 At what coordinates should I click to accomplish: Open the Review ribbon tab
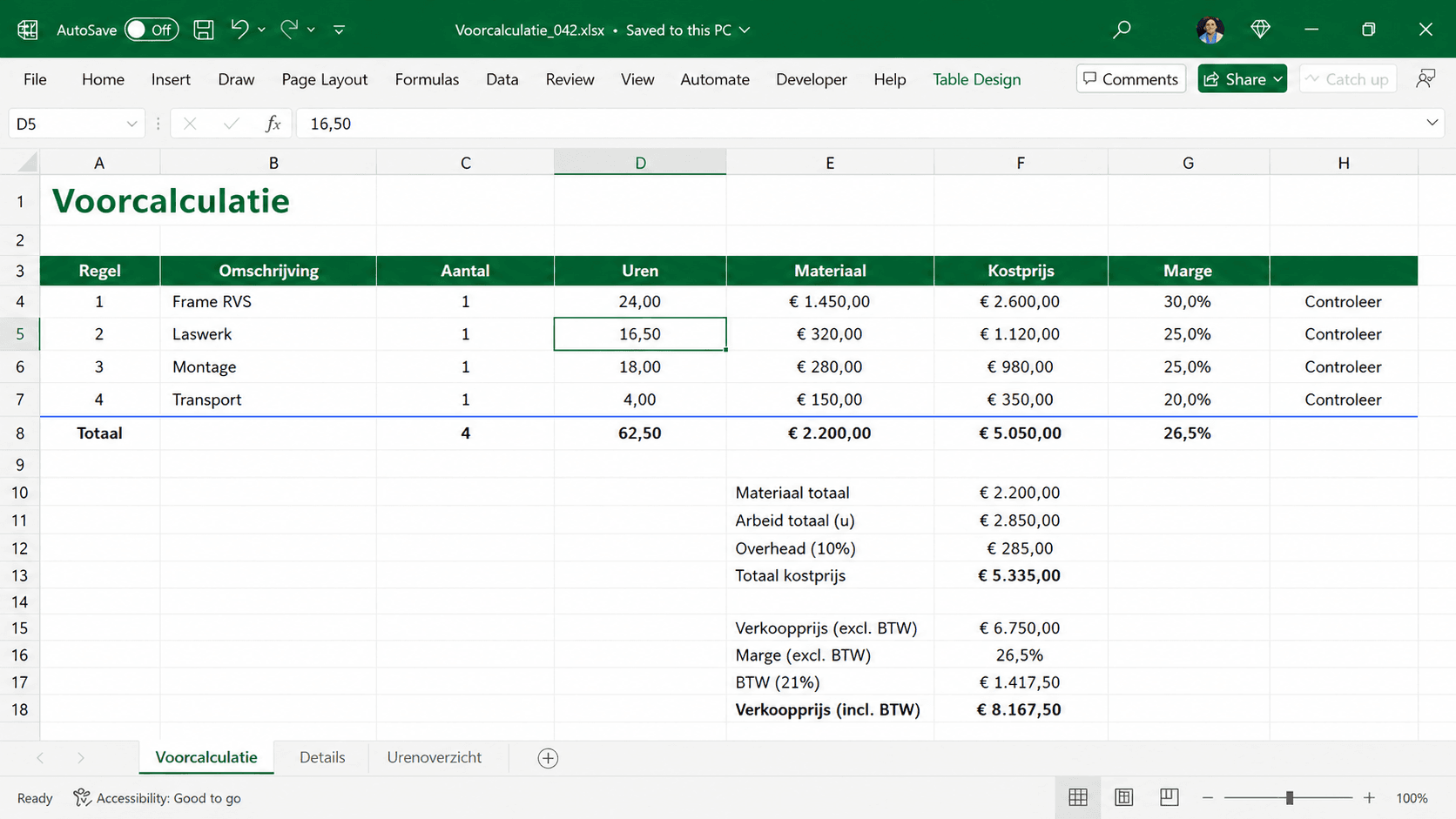pyautogui.click(x=570, y=79)
